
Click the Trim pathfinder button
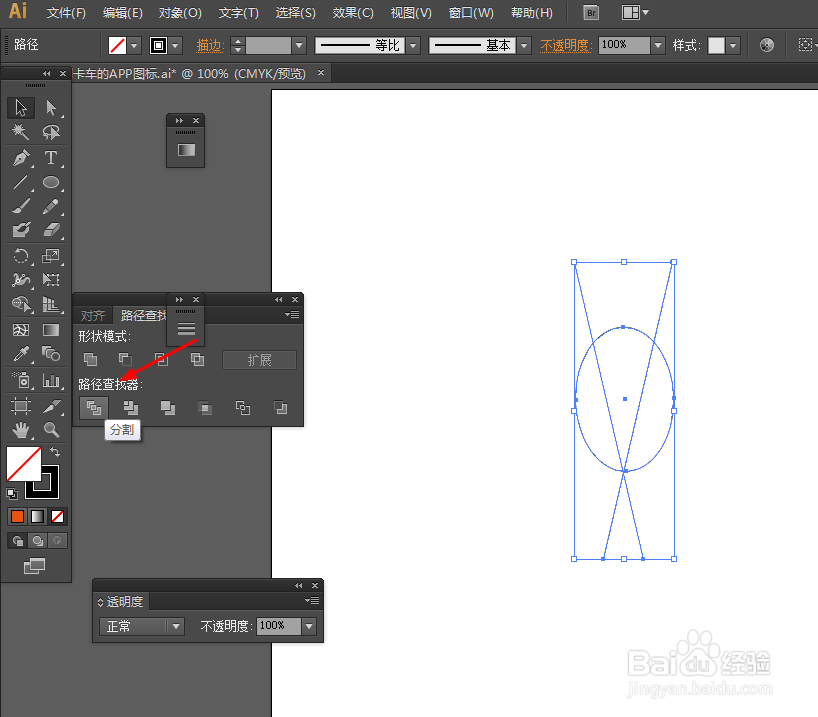pos(130,408)
